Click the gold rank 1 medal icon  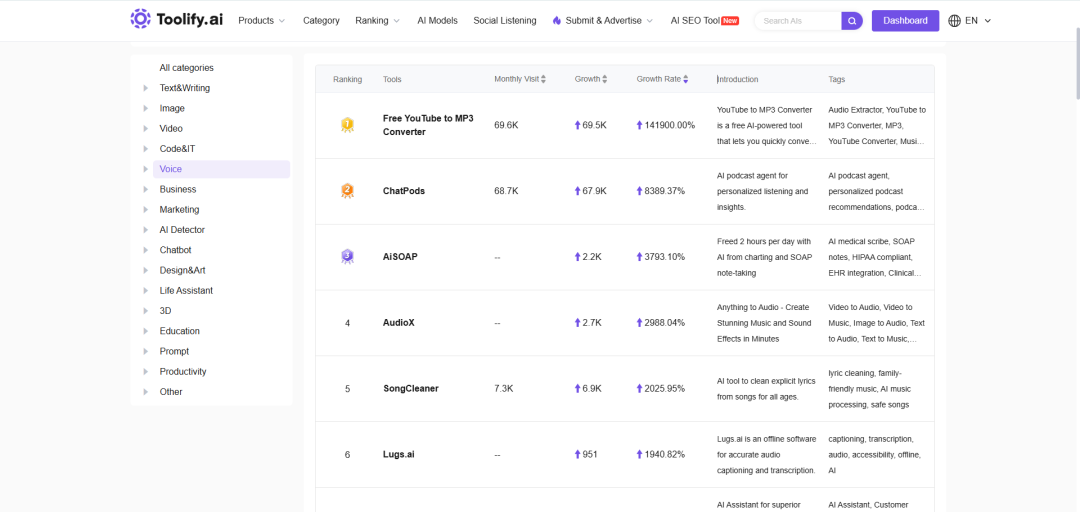click(x=347, y=125)
